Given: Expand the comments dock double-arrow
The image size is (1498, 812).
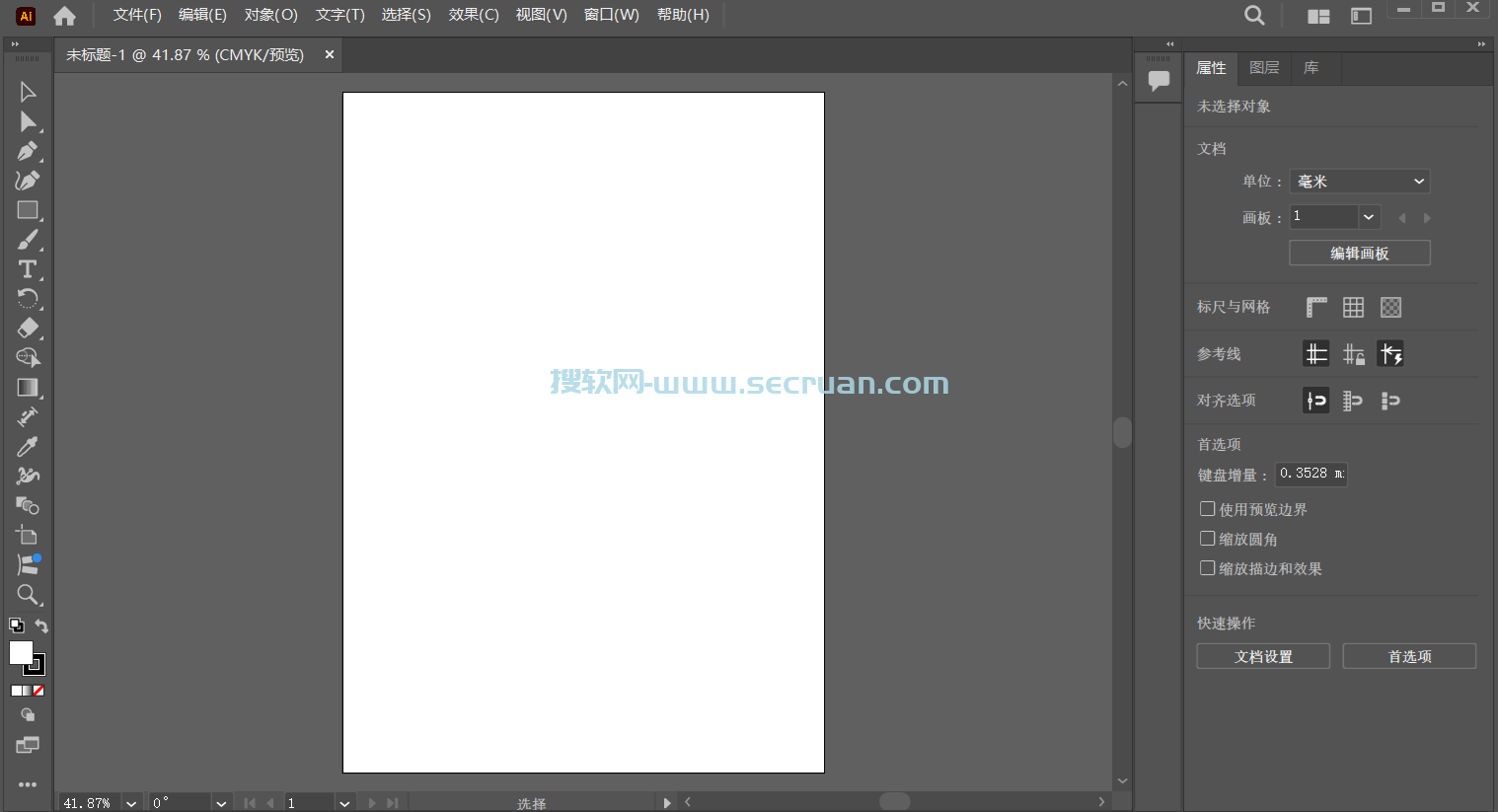Looking at the screenshot, I should pyautogui.click(x=1170, y=44).
